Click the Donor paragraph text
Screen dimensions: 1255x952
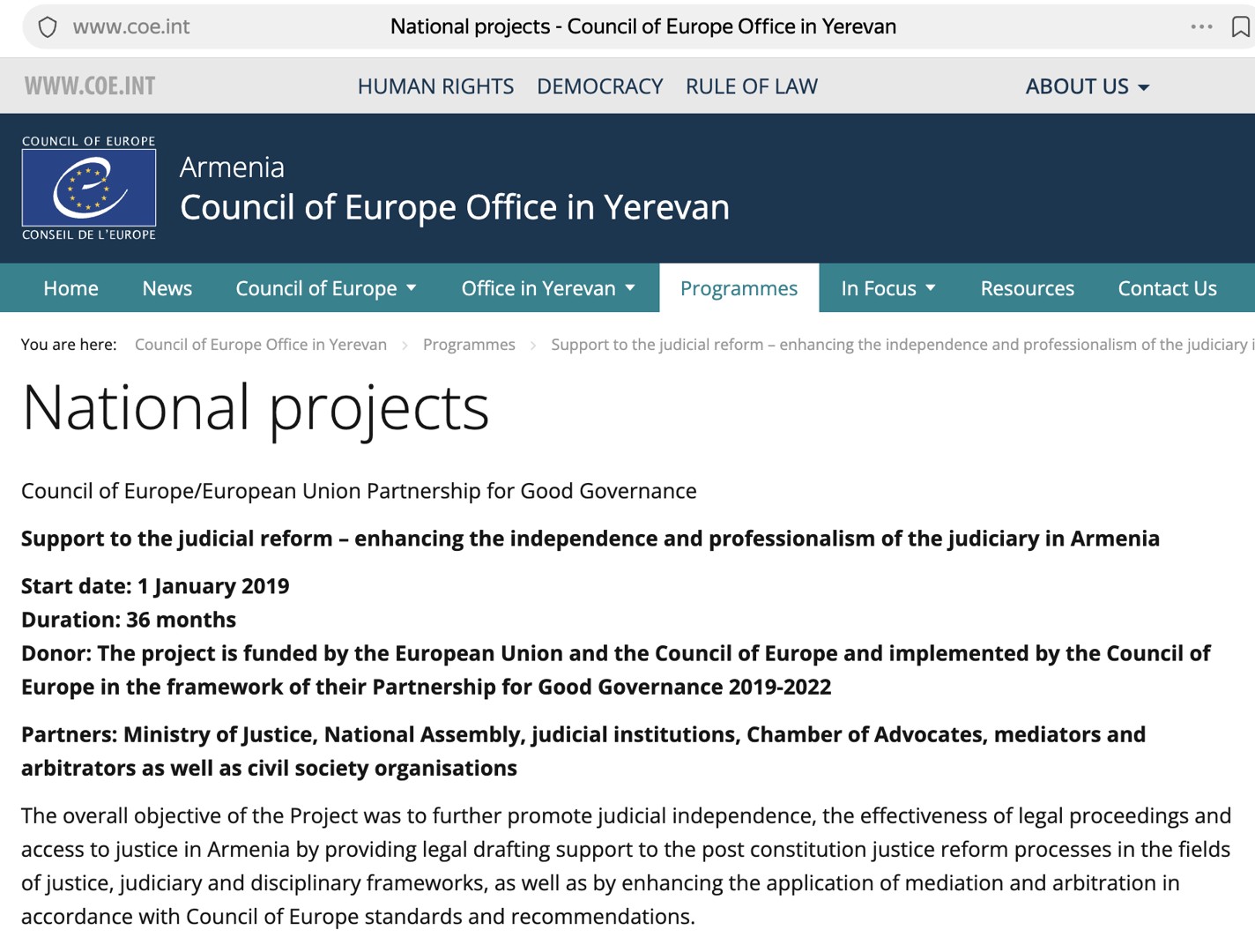616,670
